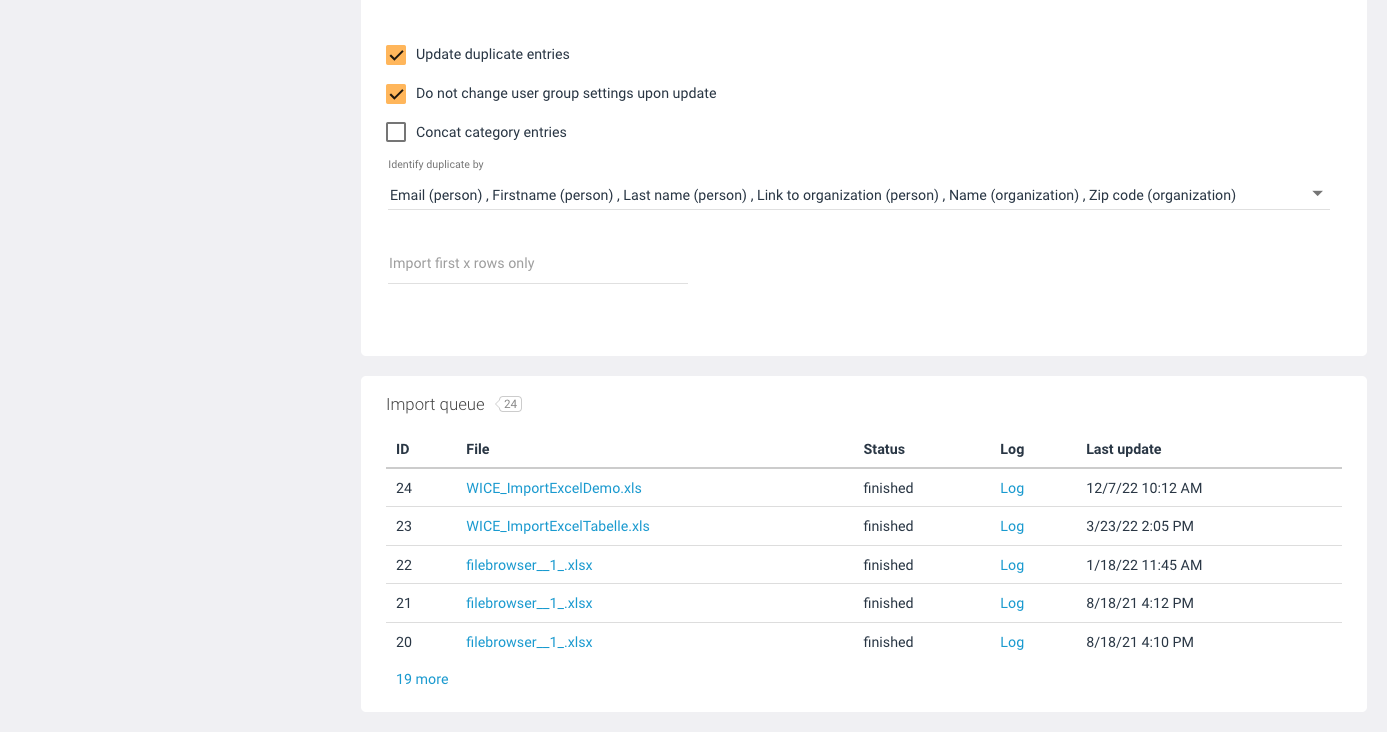Click the Status column header
The width and height of the screenshot is (1387, 732).
(884, 449)
